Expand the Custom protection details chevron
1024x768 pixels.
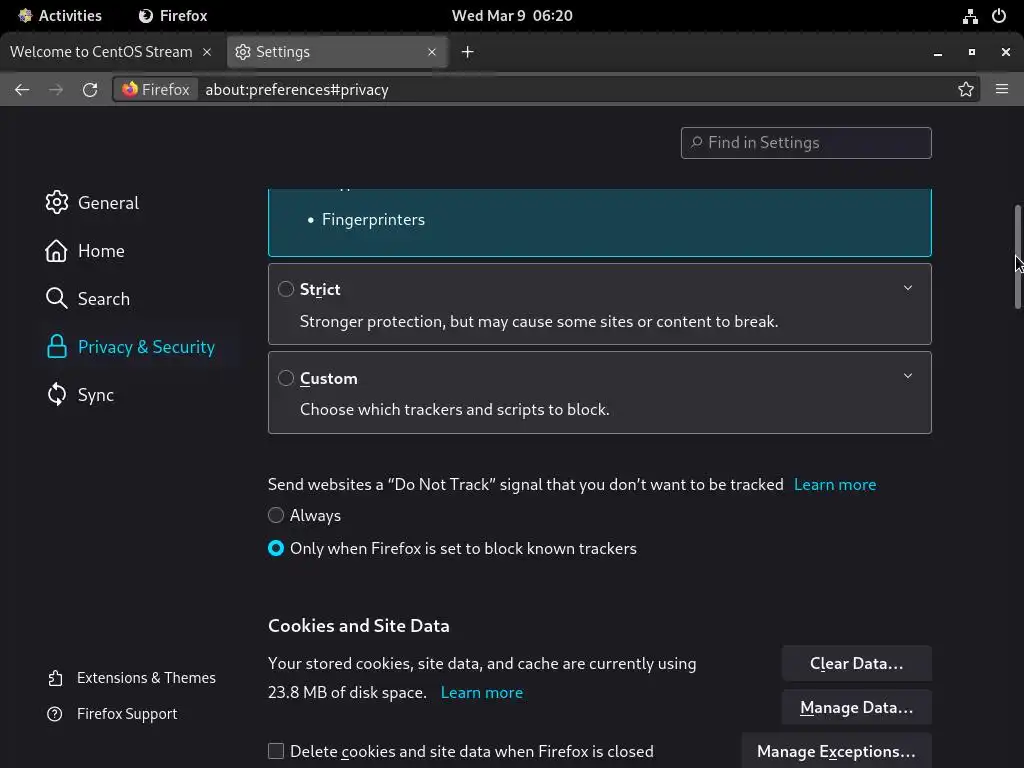click(x=908, y=376)
